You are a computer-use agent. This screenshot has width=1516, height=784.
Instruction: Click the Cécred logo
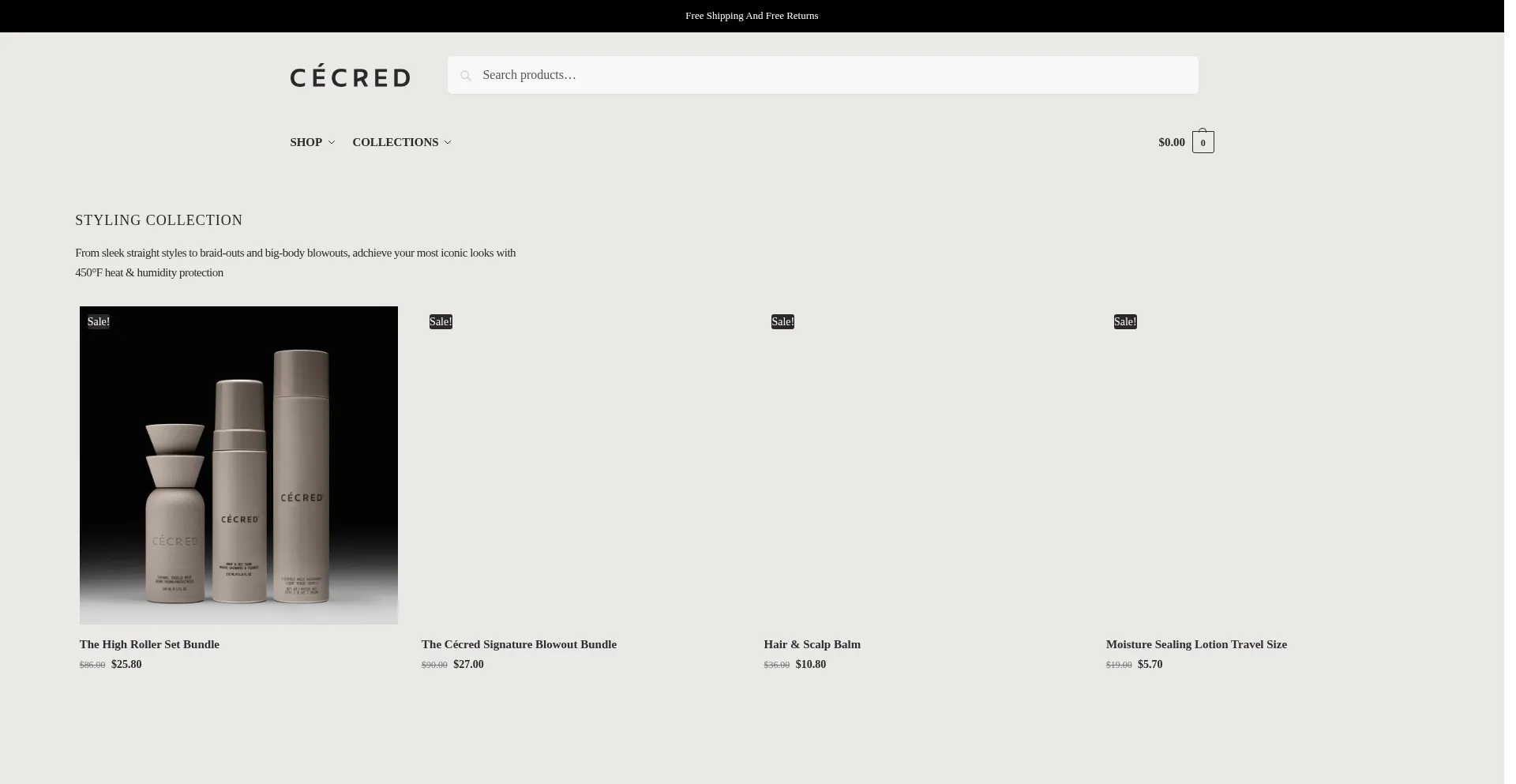[350, 76]
